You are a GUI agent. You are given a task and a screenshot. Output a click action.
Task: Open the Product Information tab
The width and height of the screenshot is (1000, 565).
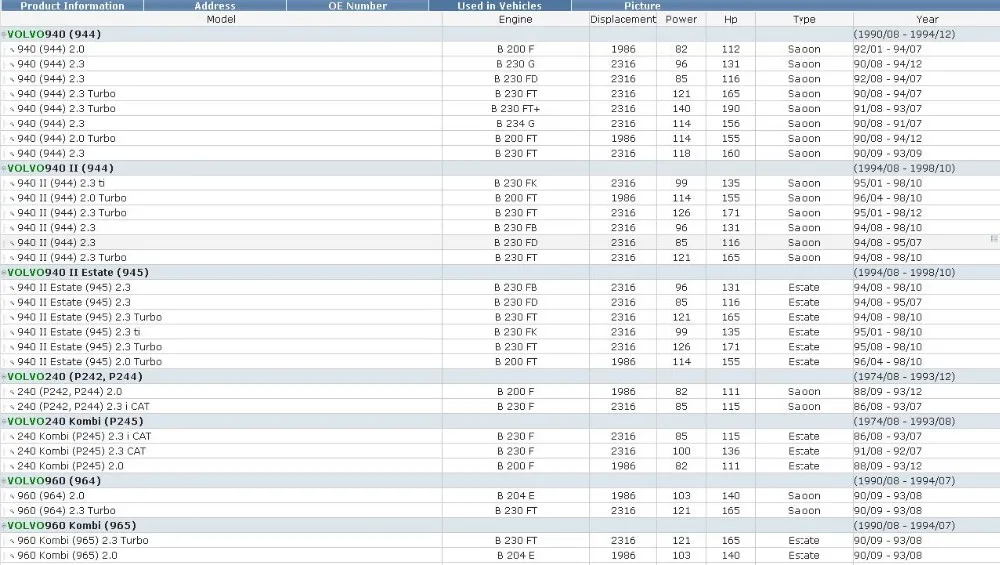click(x=72, y=6)
